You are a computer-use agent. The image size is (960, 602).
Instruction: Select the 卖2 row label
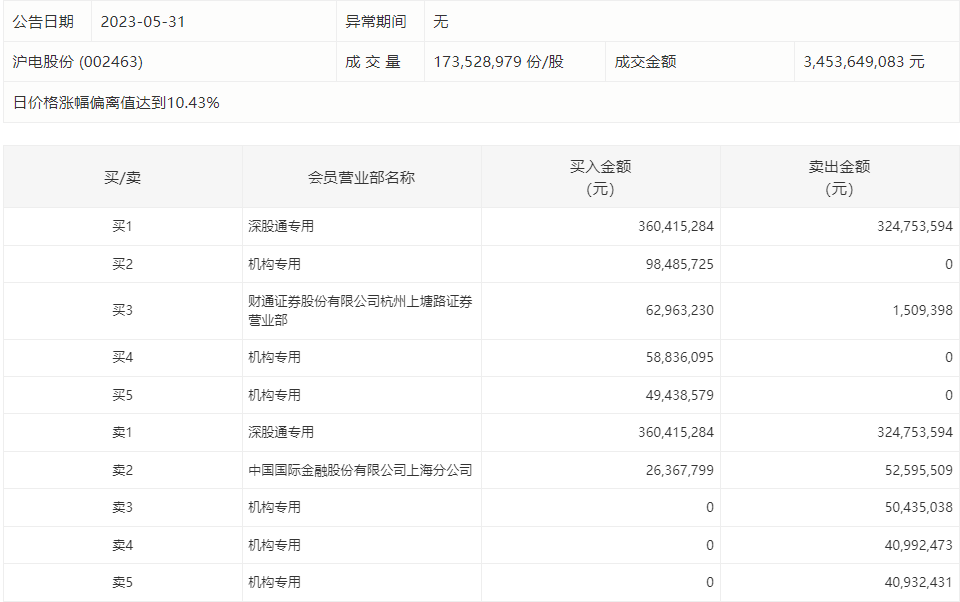[122, 471]
